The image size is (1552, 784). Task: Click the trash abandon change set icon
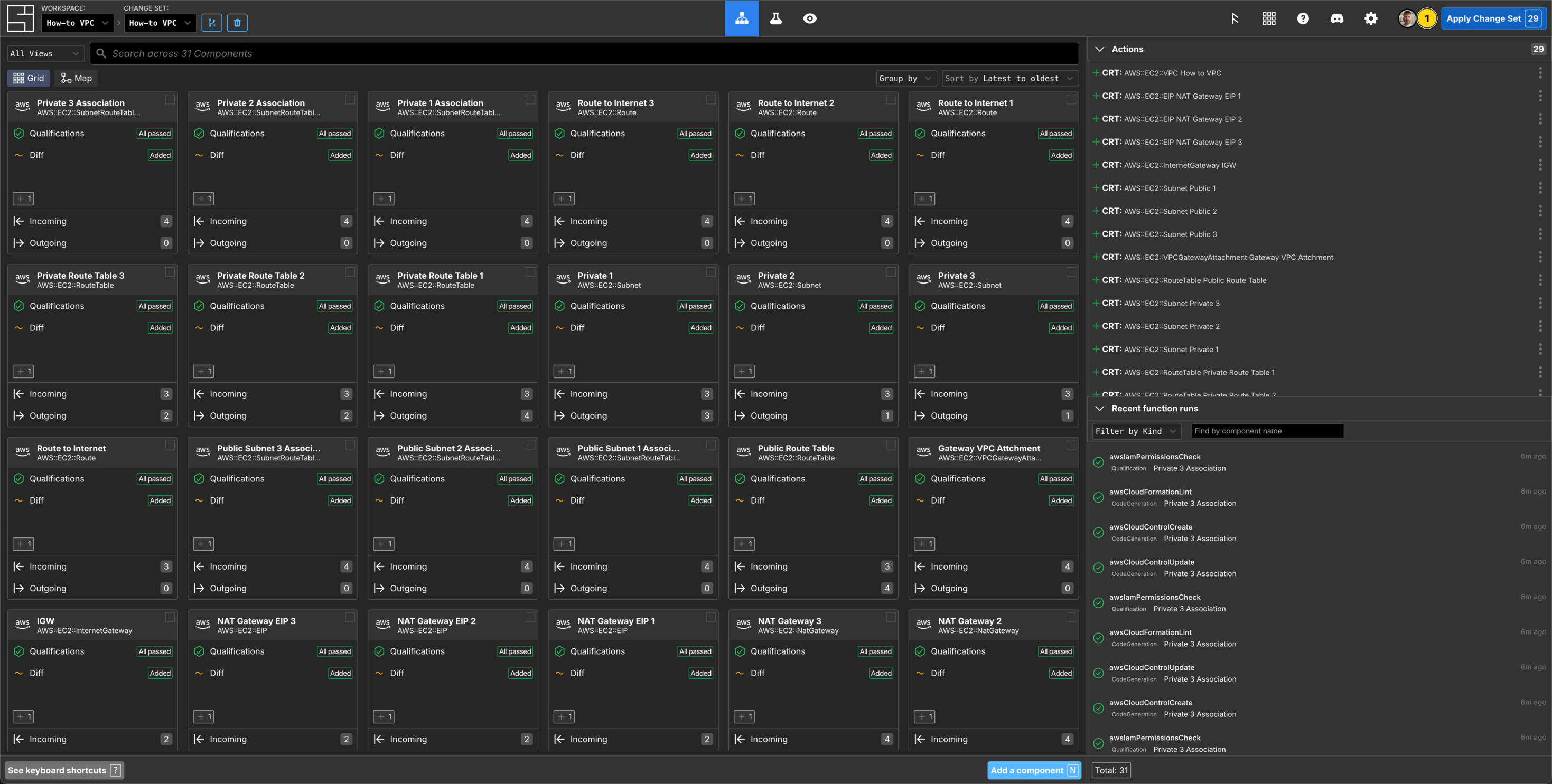(x=237, y=23)
